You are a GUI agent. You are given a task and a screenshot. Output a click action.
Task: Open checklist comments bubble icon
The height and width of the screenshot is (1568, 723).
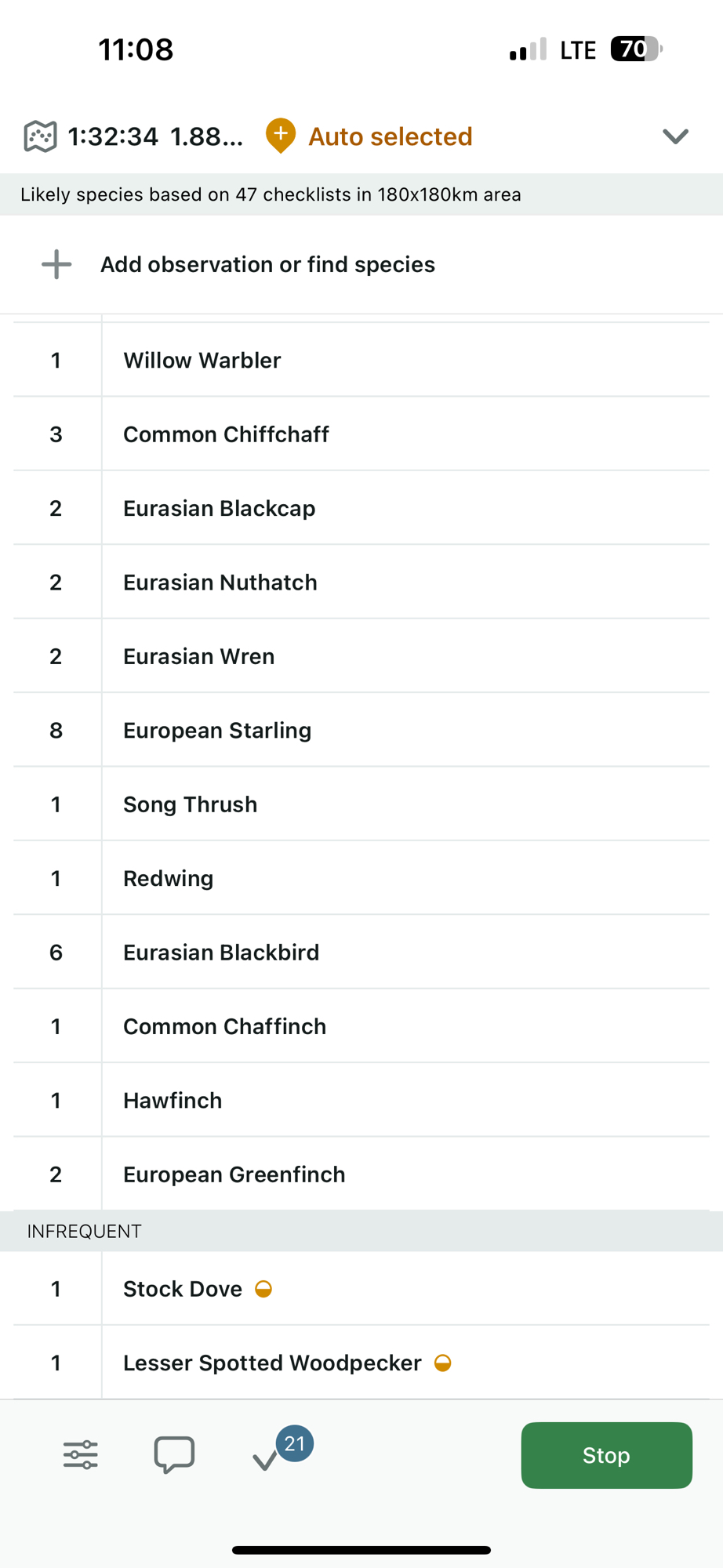174,1455
